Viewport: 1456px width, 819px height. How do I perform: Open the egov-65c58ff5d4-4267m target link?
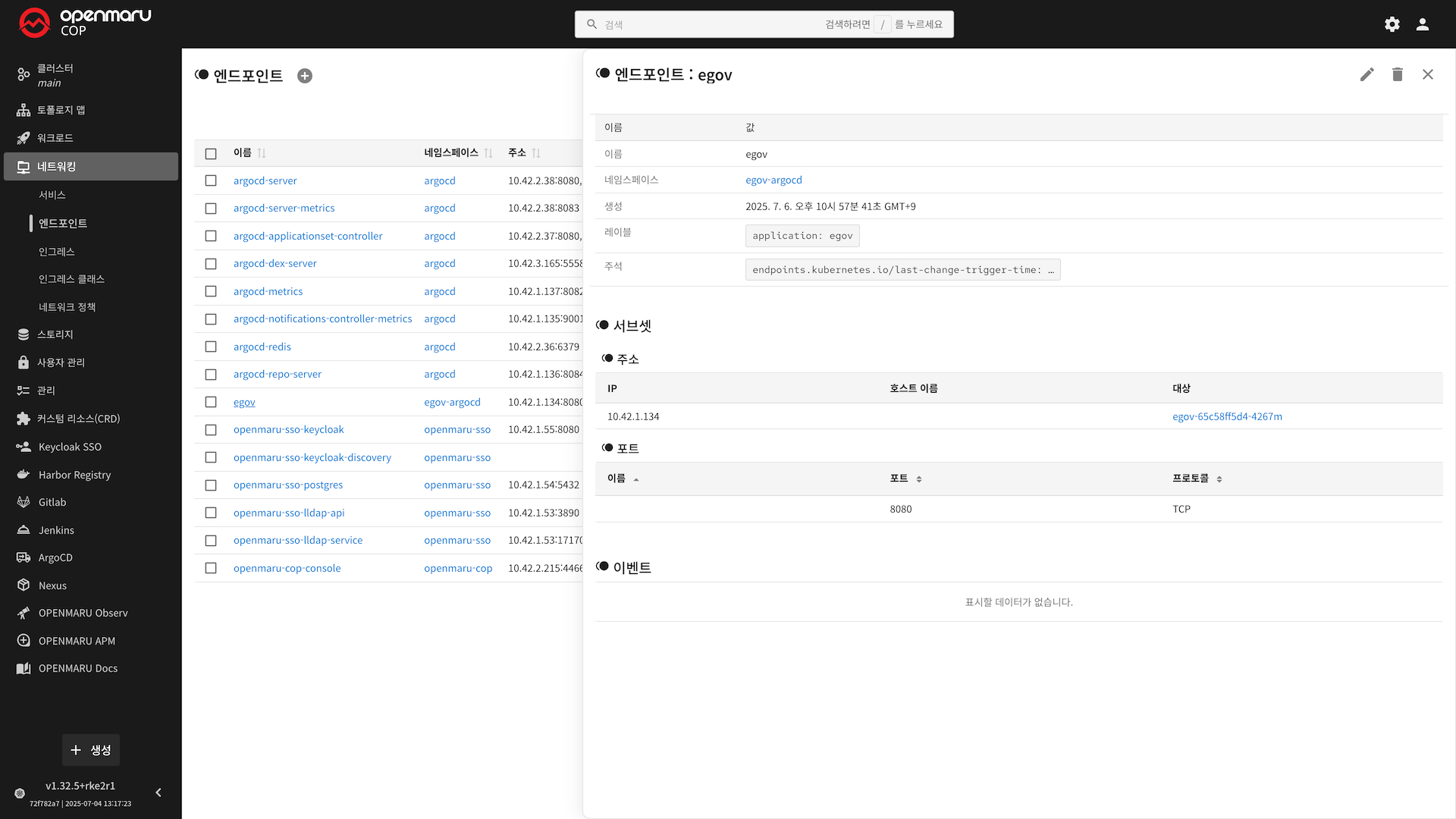[1227, 416]
